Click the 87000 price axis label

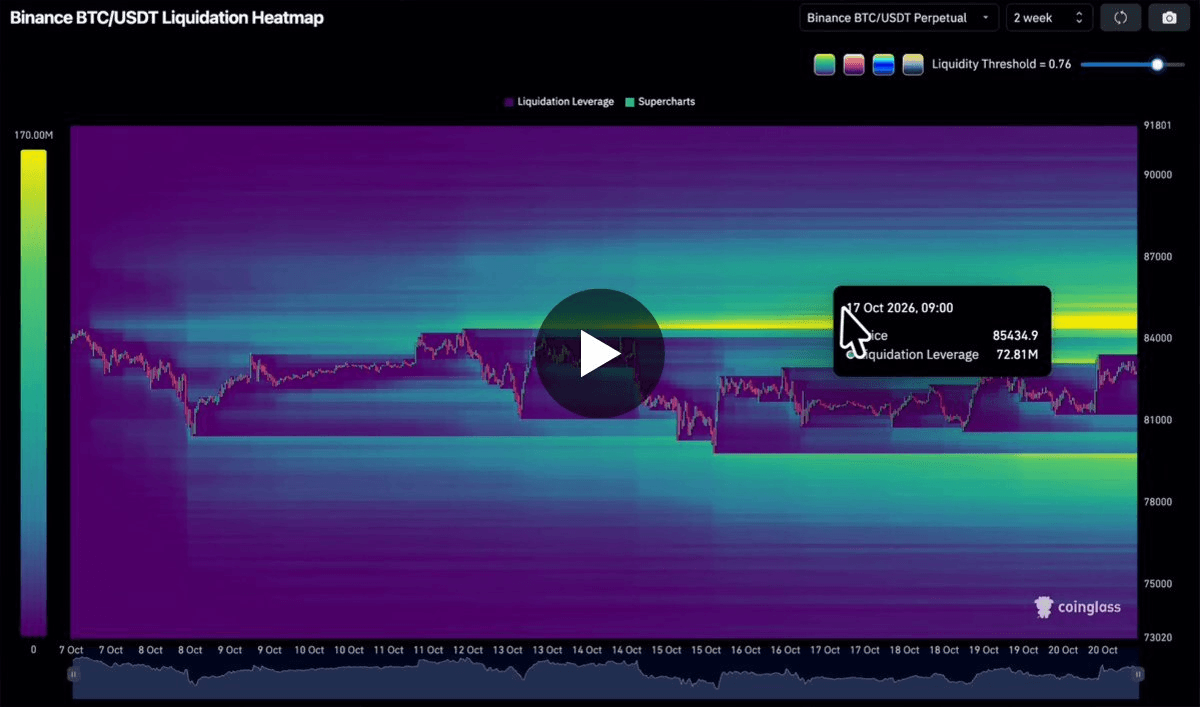point(1158,257)
